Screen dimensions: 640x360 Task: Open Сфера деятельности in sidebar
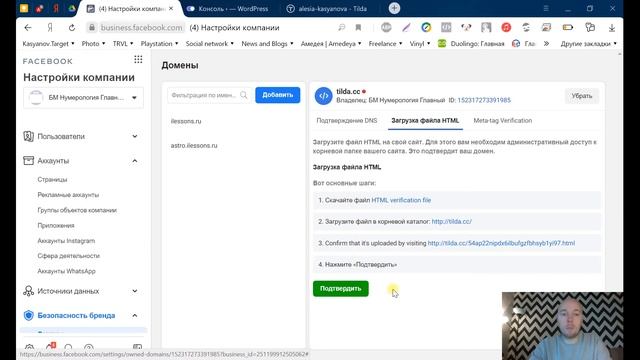point(69,256)
